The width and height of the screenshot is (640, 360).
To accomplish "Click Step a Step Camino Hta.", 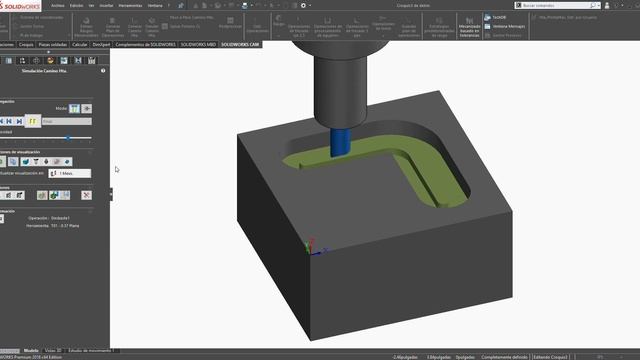I will click(192, 18).
